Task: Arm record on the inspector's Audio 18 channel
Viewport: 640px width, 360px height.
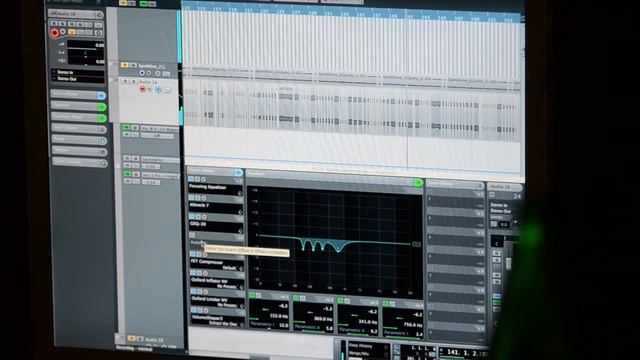Action: pos(55,33)
